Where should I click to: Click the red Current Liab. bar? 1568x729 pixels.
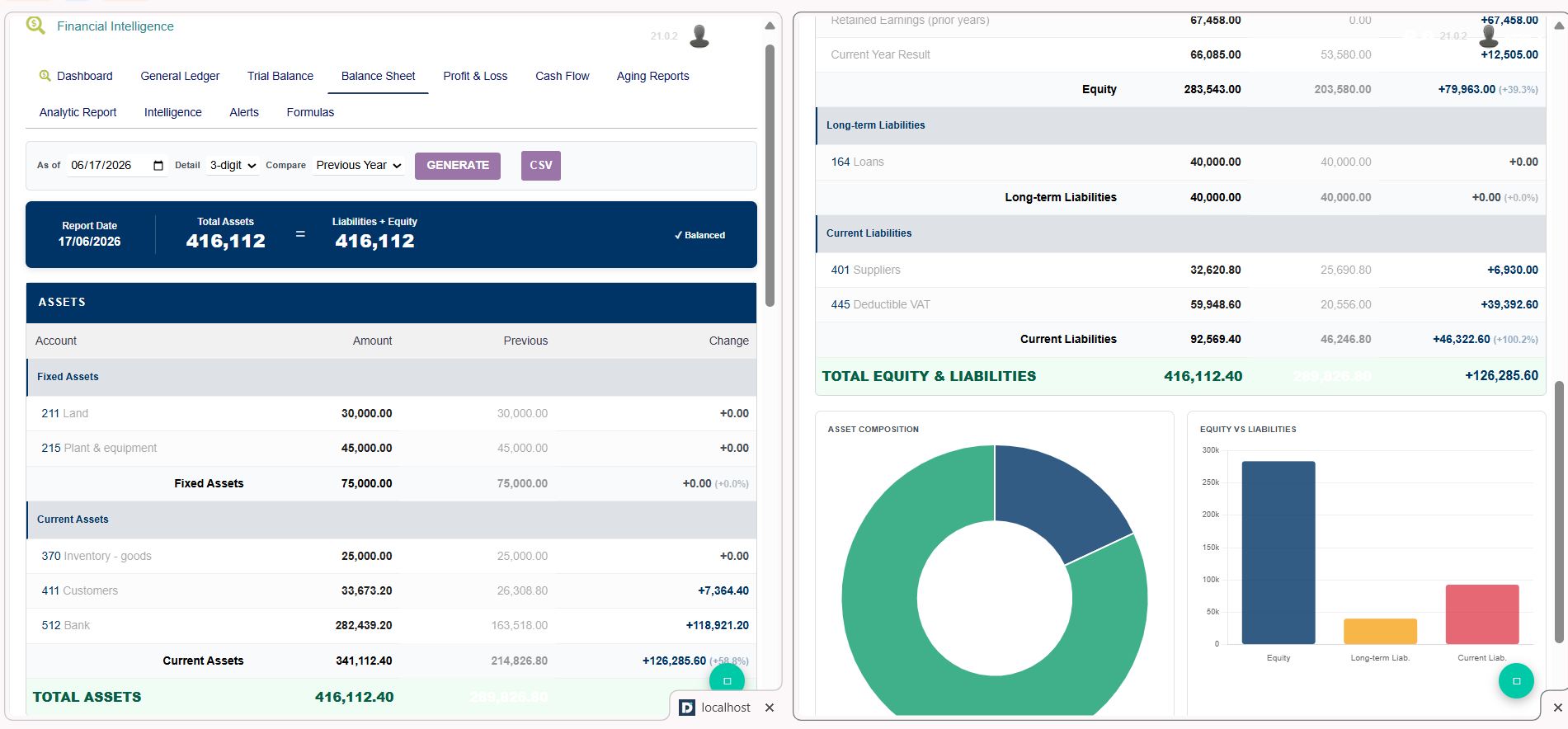pos(1482,614)
